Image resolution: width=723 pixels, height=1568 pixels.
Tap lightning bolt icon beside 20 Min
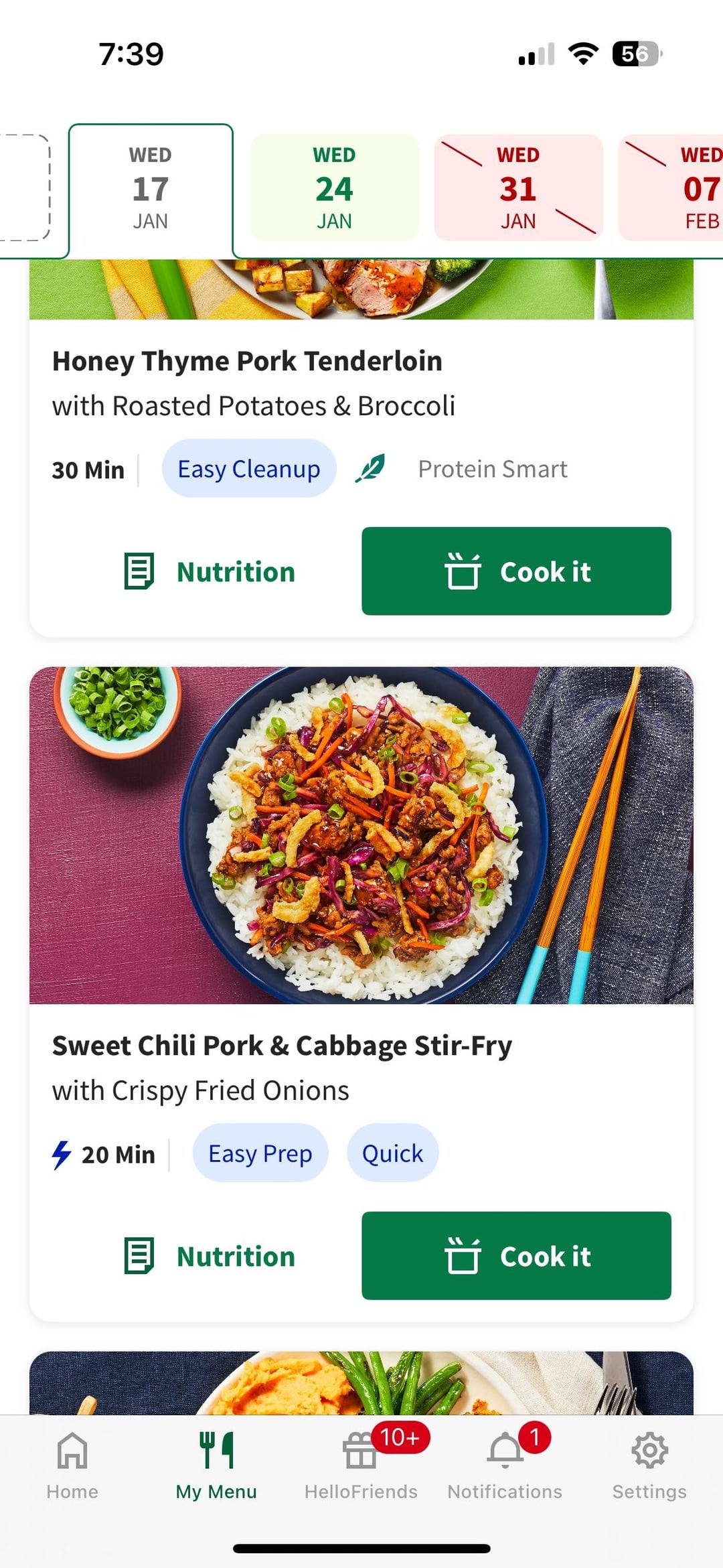pyautogui.click(x=62, y=1154)
